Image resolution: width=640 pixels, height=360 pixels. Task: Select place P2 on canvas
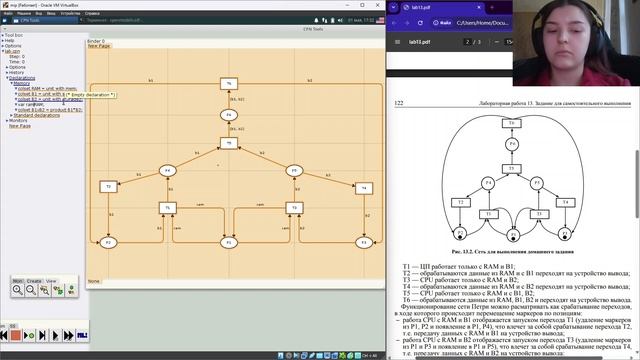[108, 242]
